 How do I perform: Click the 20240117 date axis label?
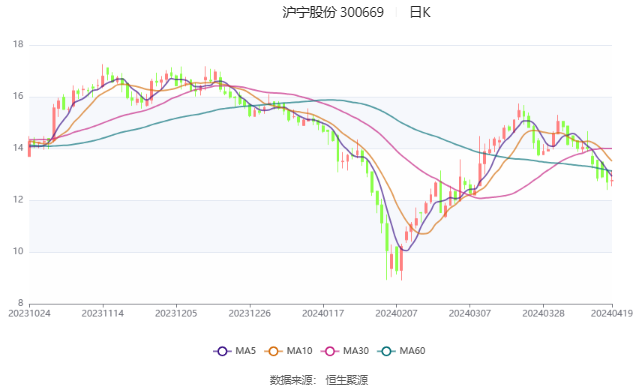tap(323, 313)
